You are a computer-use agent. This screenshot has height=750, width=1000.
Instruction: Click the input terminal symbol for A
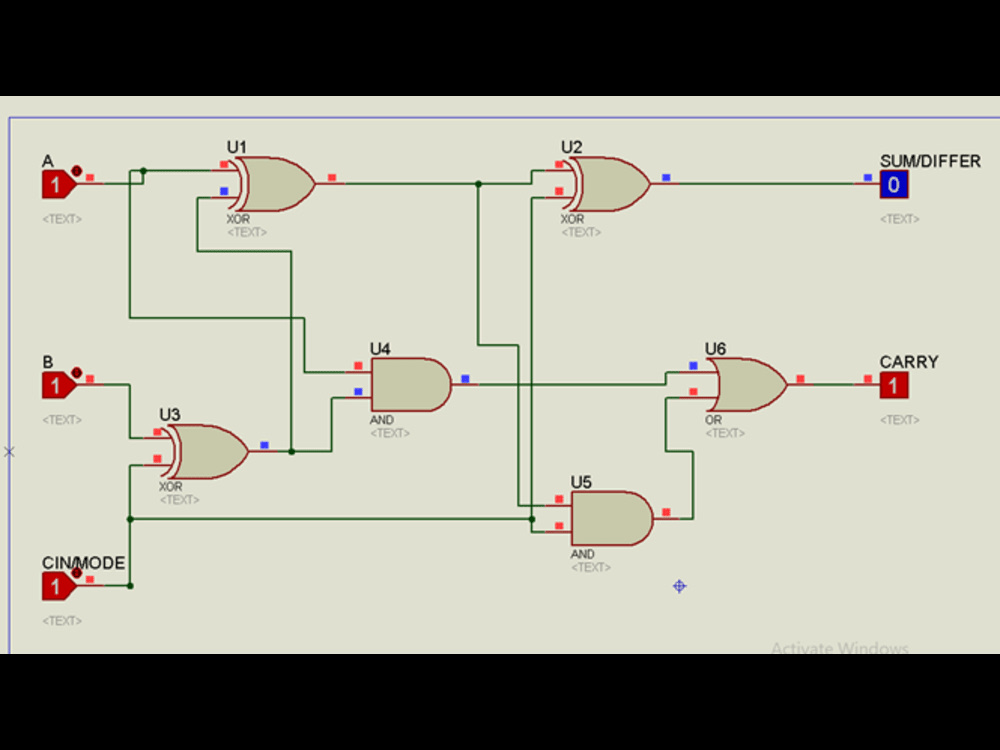click(54, 183)
